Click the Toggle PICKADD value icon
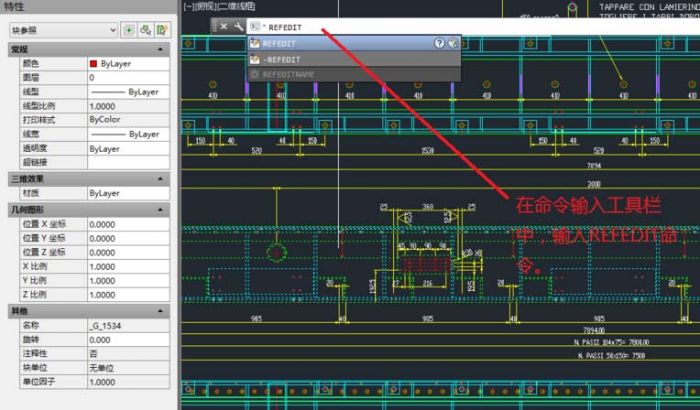 pos(128,30)
